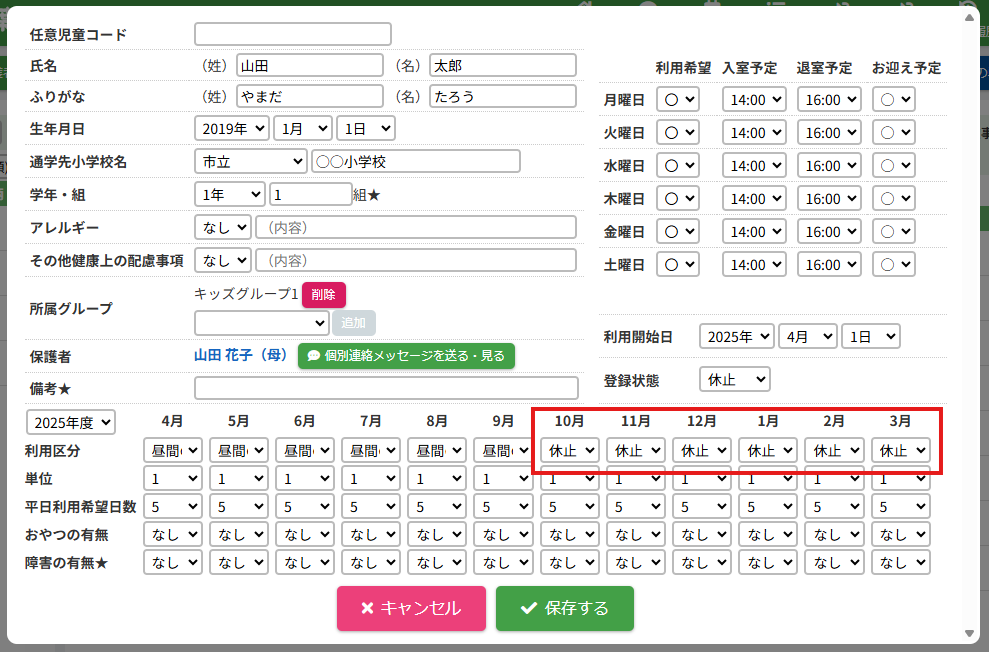Open the 生年月日 year dropdown 2019年

coord(232,128)
